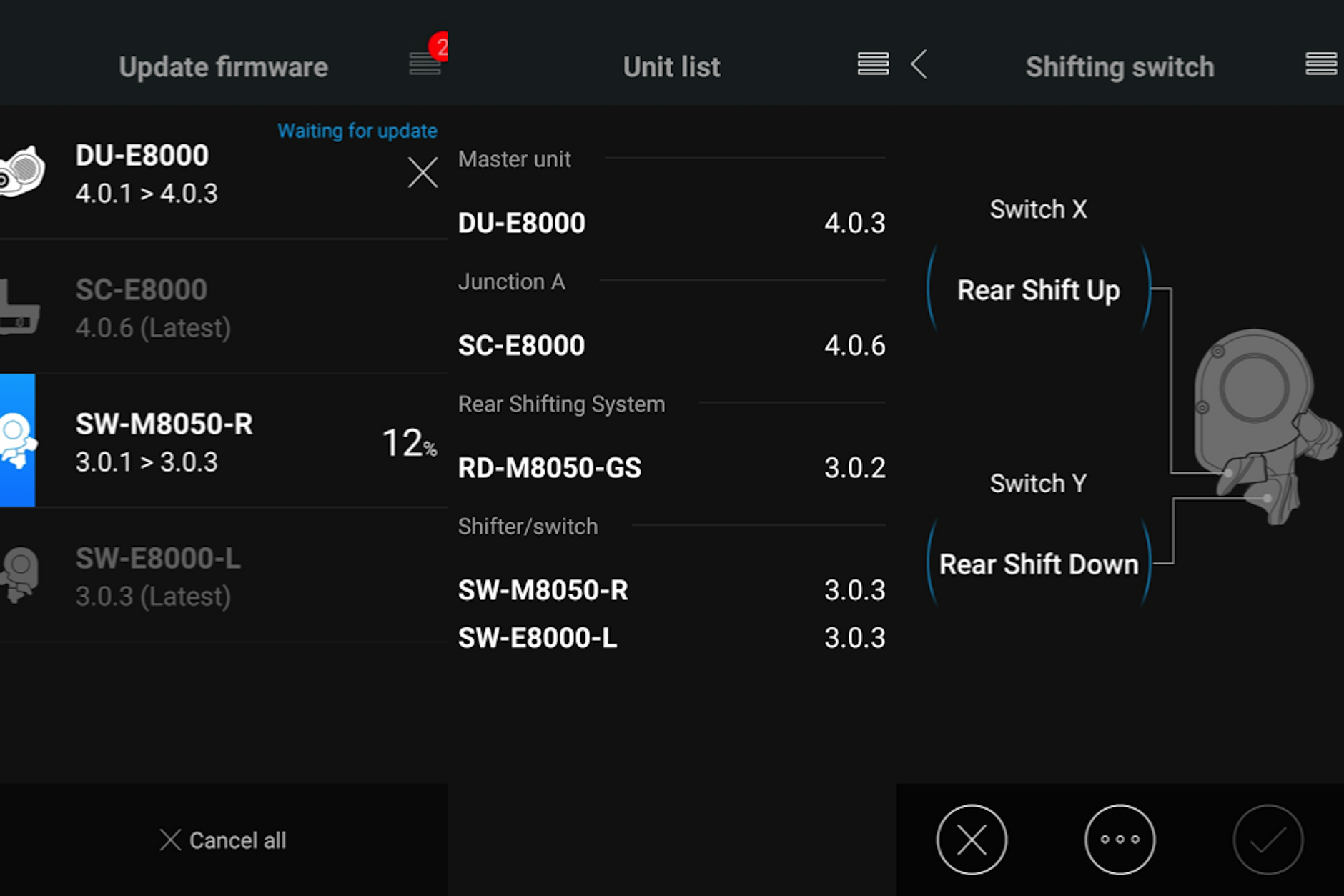Screen dimensions: 1344x896
Task: Click the DU-E8000 drive unit icon
Action: tap(21, 171)
